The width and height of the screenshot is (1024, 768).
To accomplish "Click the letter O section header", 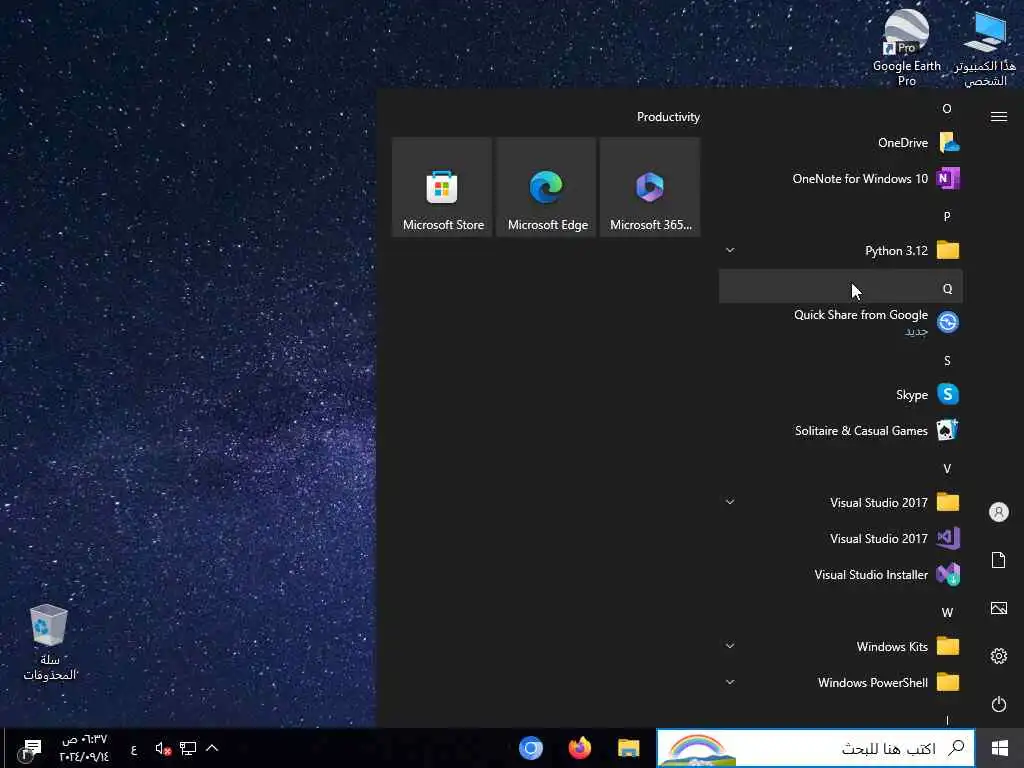I will tap(947, 109).
